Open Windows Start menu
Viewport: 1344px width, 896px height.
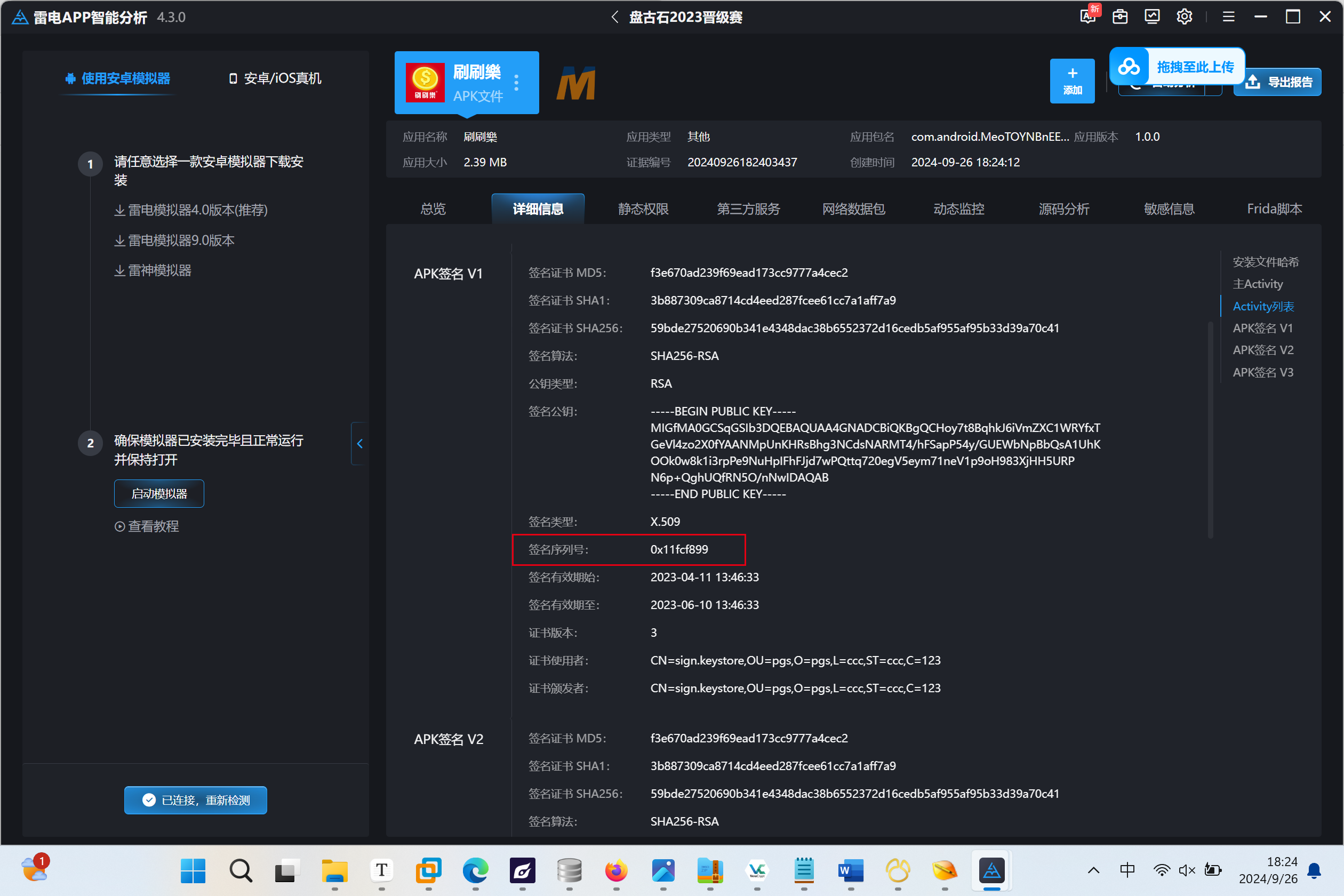(x=193, y=871)
